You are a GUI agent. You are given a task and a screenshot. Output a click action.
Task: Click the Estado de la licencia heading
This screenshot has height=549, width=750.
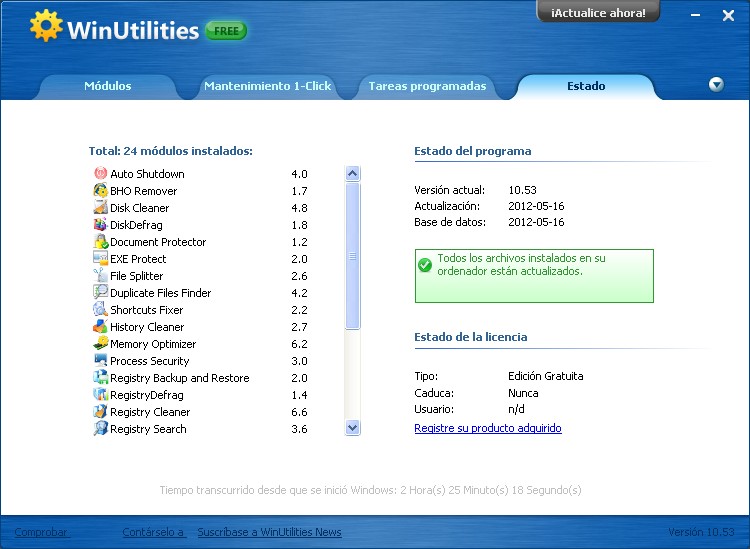(471, 337)
